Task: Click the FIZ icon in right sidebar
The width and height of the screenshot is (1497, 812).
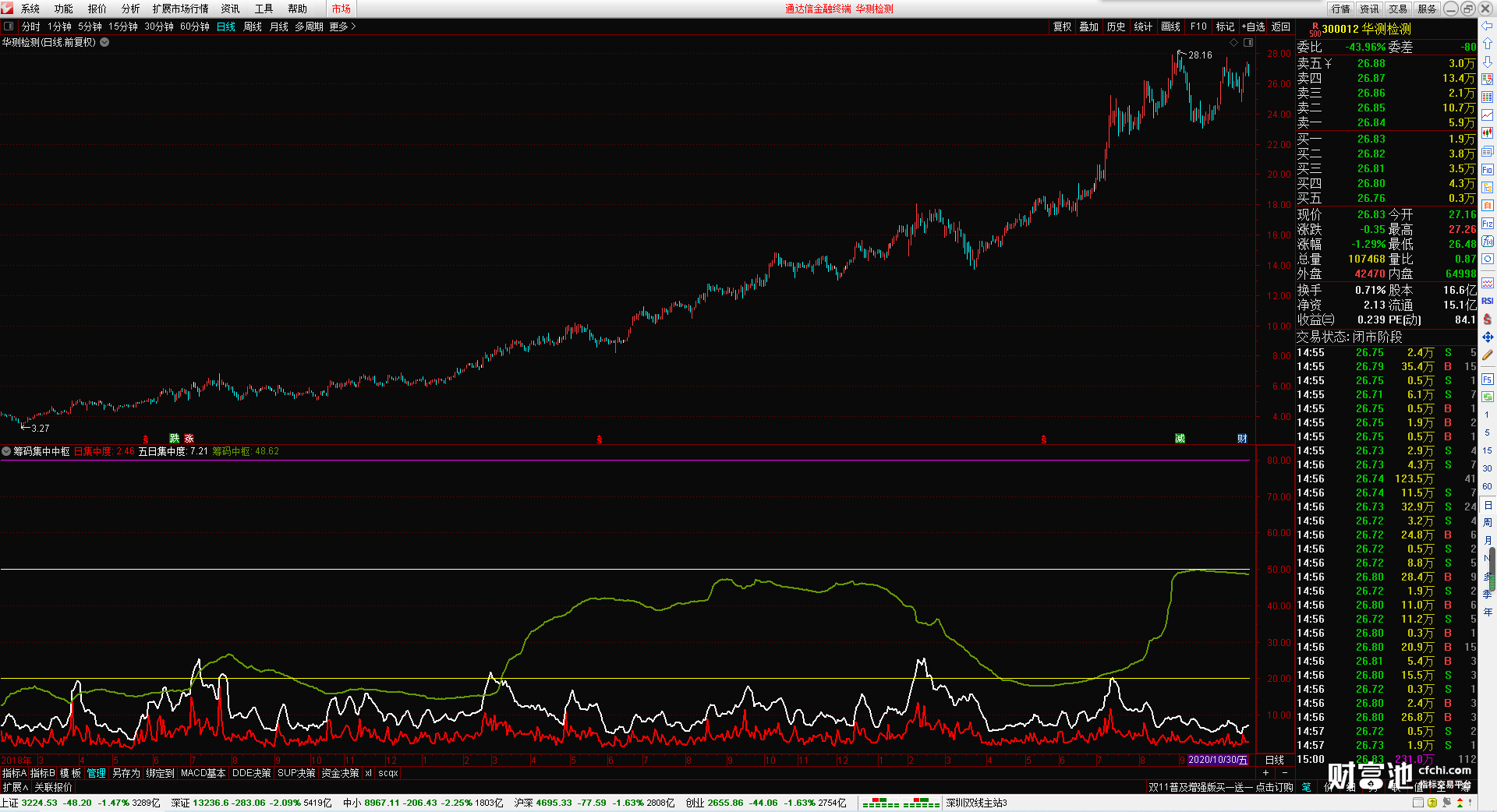Action: click(1487, 224)
